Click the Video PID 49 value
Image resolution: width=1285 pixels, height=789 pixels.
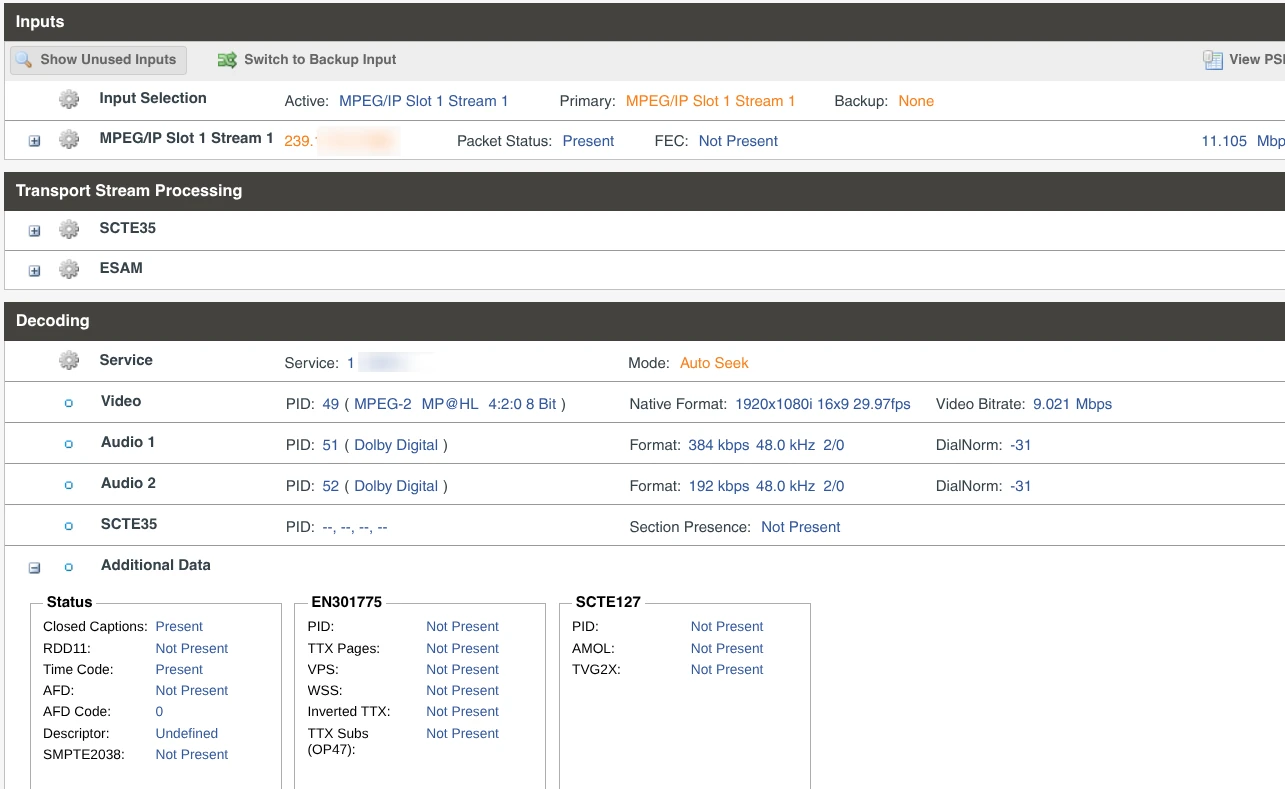(331, 404)
